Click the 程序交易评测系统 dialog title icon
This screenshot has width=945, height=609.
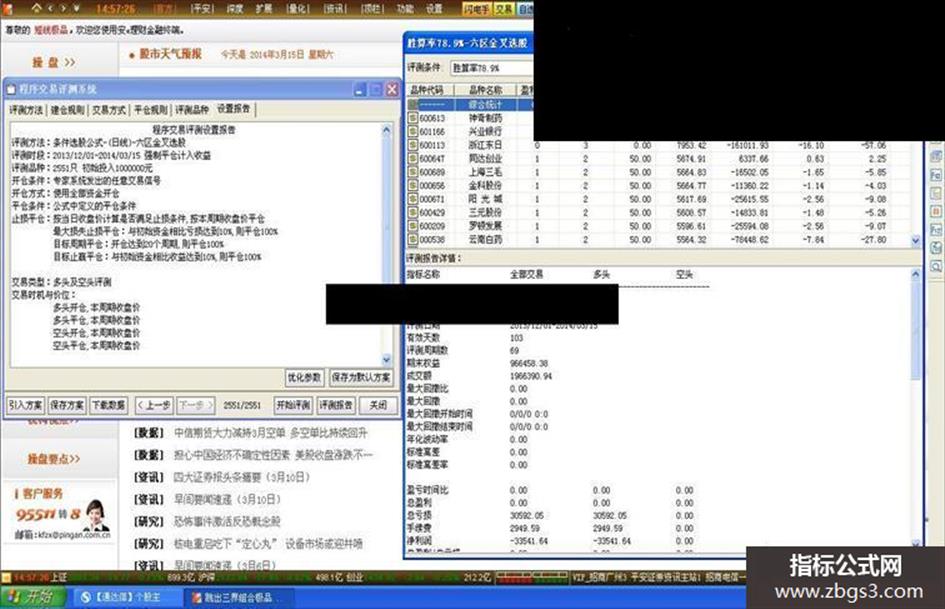11,90
